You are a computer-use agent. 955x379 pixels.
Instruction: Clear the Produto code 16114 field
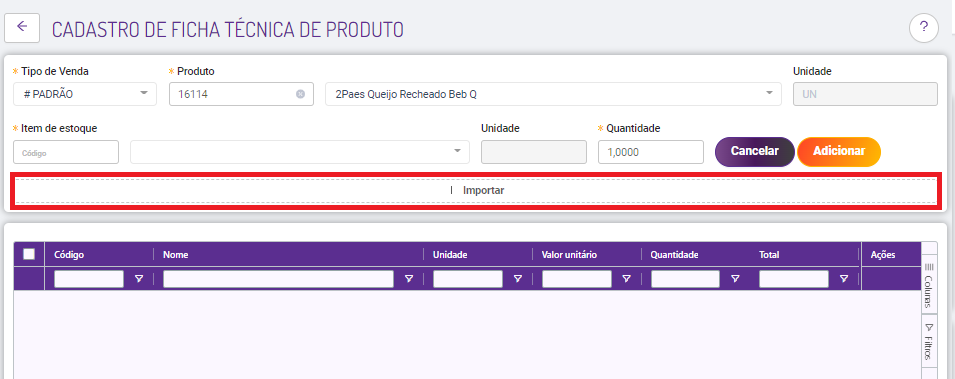300,94
